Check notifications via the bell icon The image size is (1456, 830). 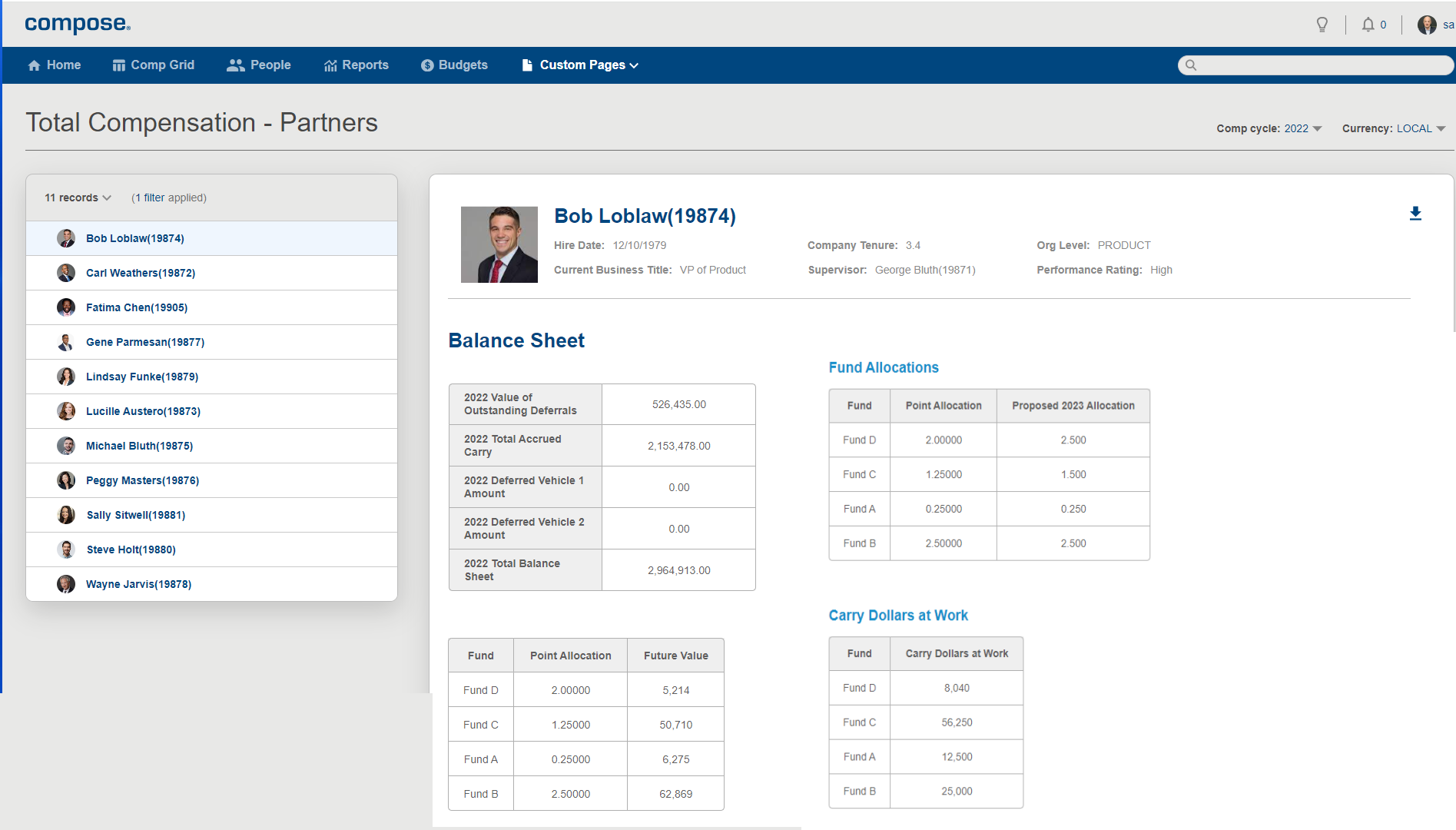(x=1368, y=24)
